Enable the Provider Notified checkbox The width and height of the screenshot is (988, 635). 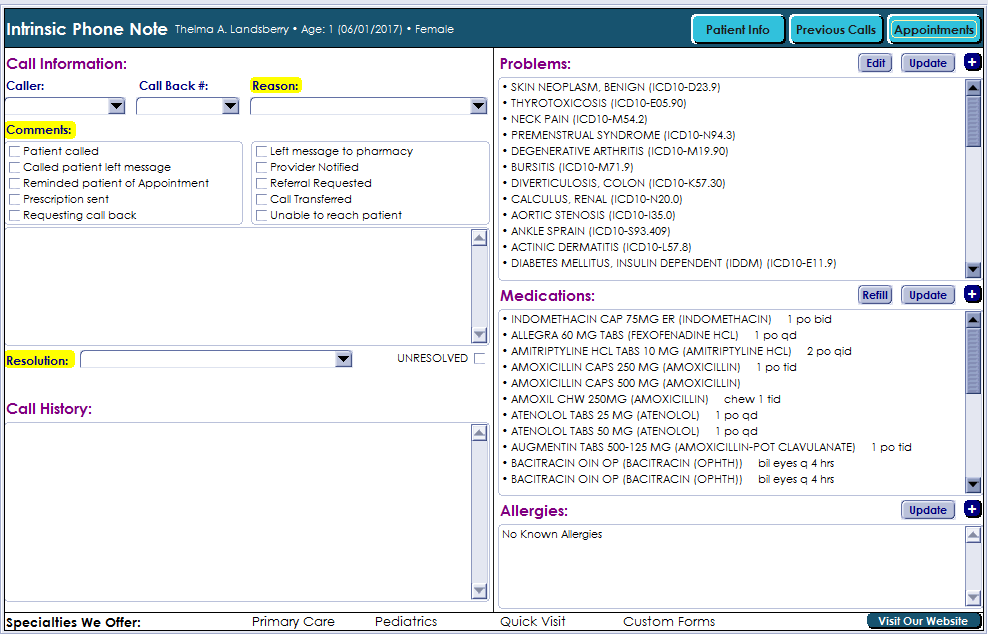click(262, 167)
